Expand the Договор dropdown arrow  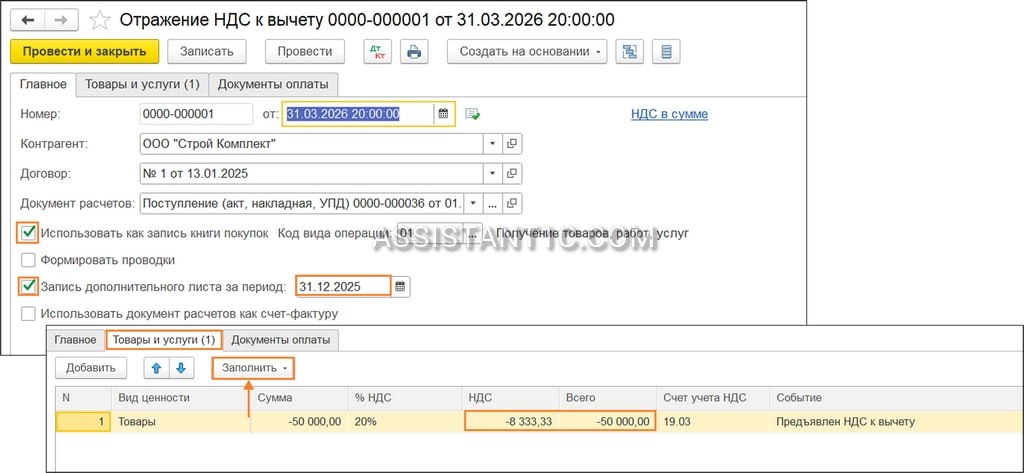tap(492, 174)
